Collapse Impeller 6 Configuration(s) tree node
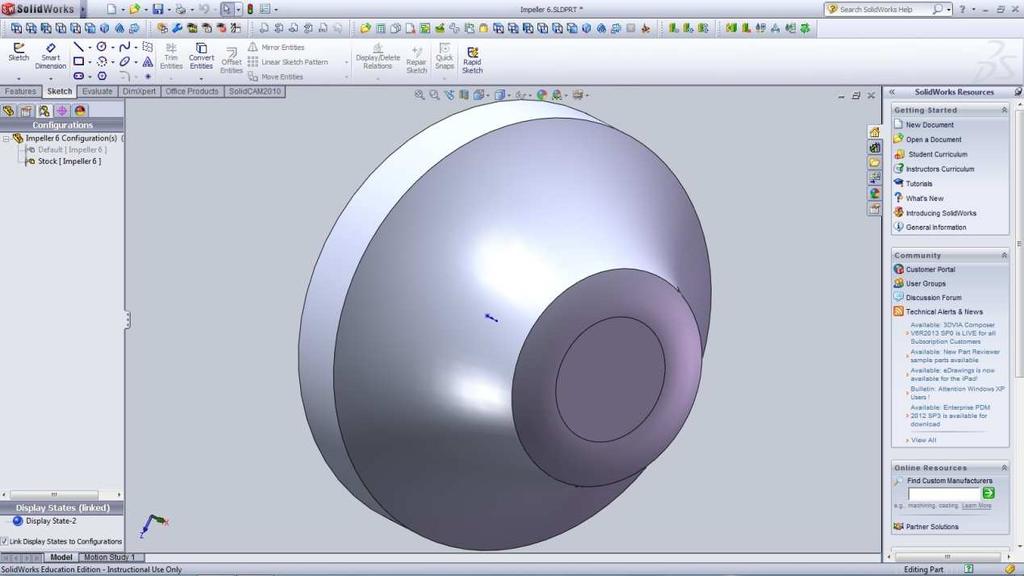Screen dimensions: 1024x576 tap(6, 138)
